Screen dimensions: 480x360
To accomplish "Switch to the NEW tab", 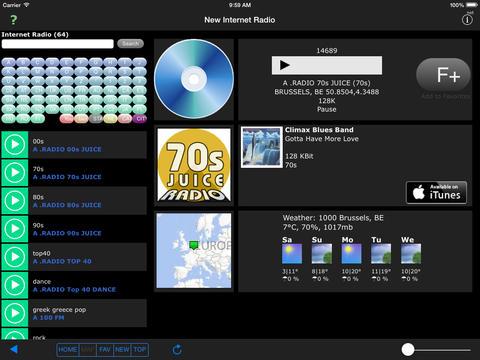I will coord(122,350).
